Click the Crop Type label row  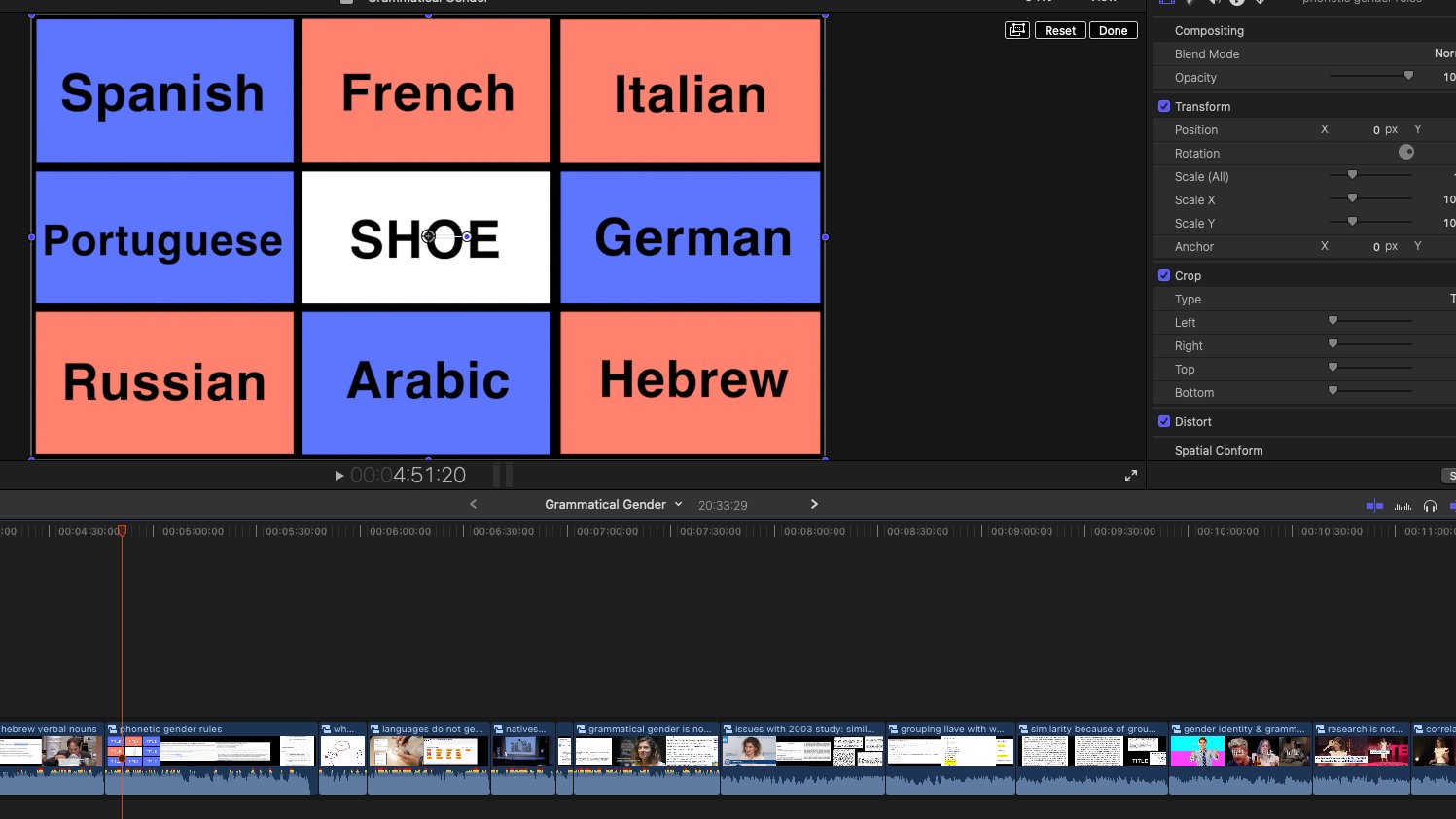pos(1303,299)
